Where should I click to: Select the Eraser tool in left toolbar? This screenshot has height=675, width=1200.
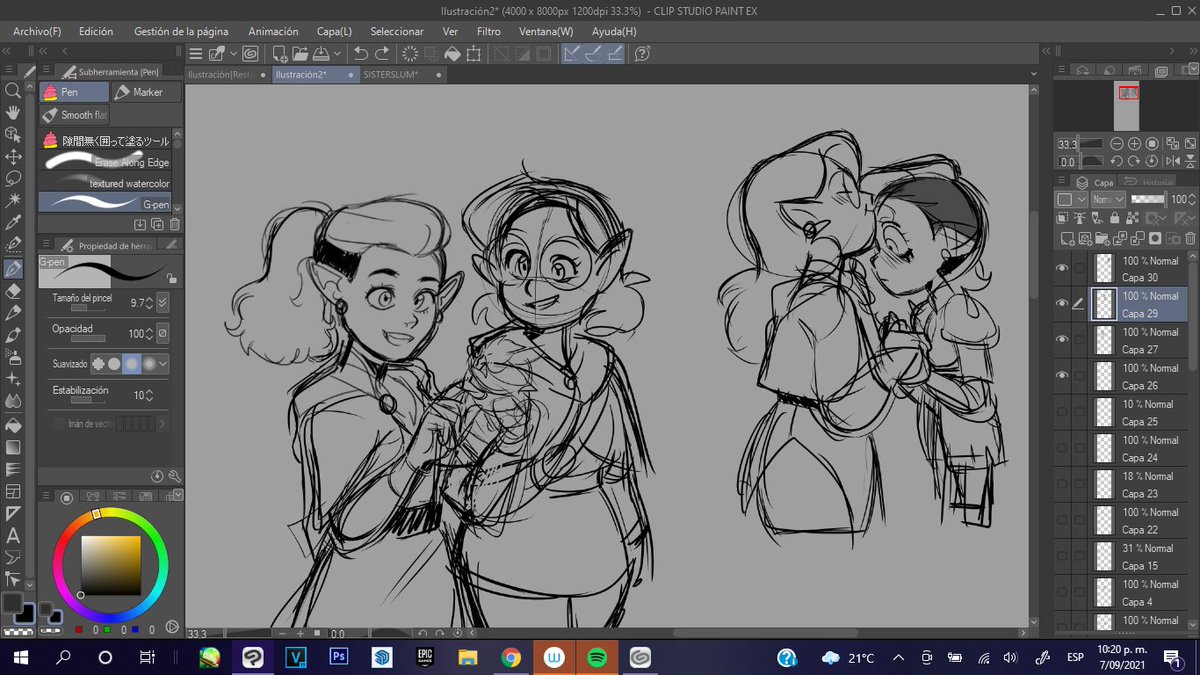point(13,291)
